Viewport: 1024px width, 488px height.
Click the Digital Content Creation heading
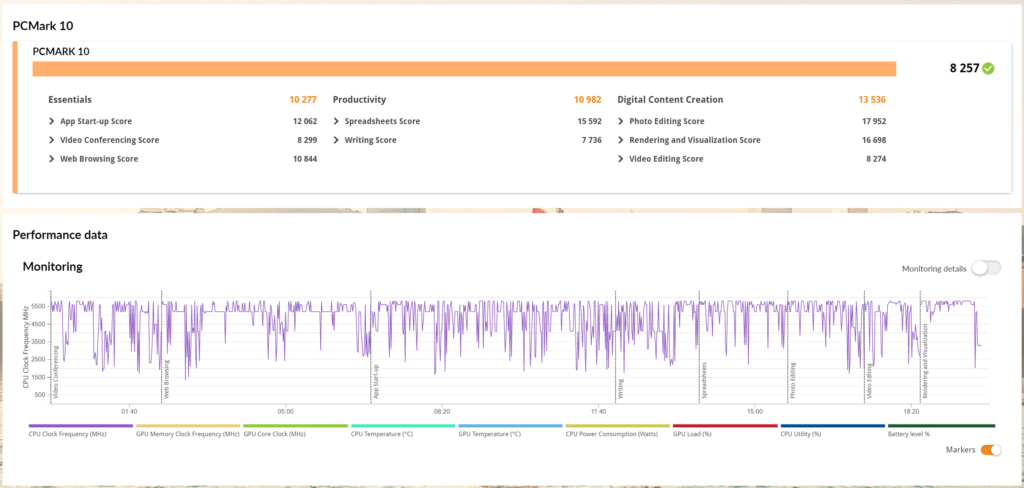[670, 100]
